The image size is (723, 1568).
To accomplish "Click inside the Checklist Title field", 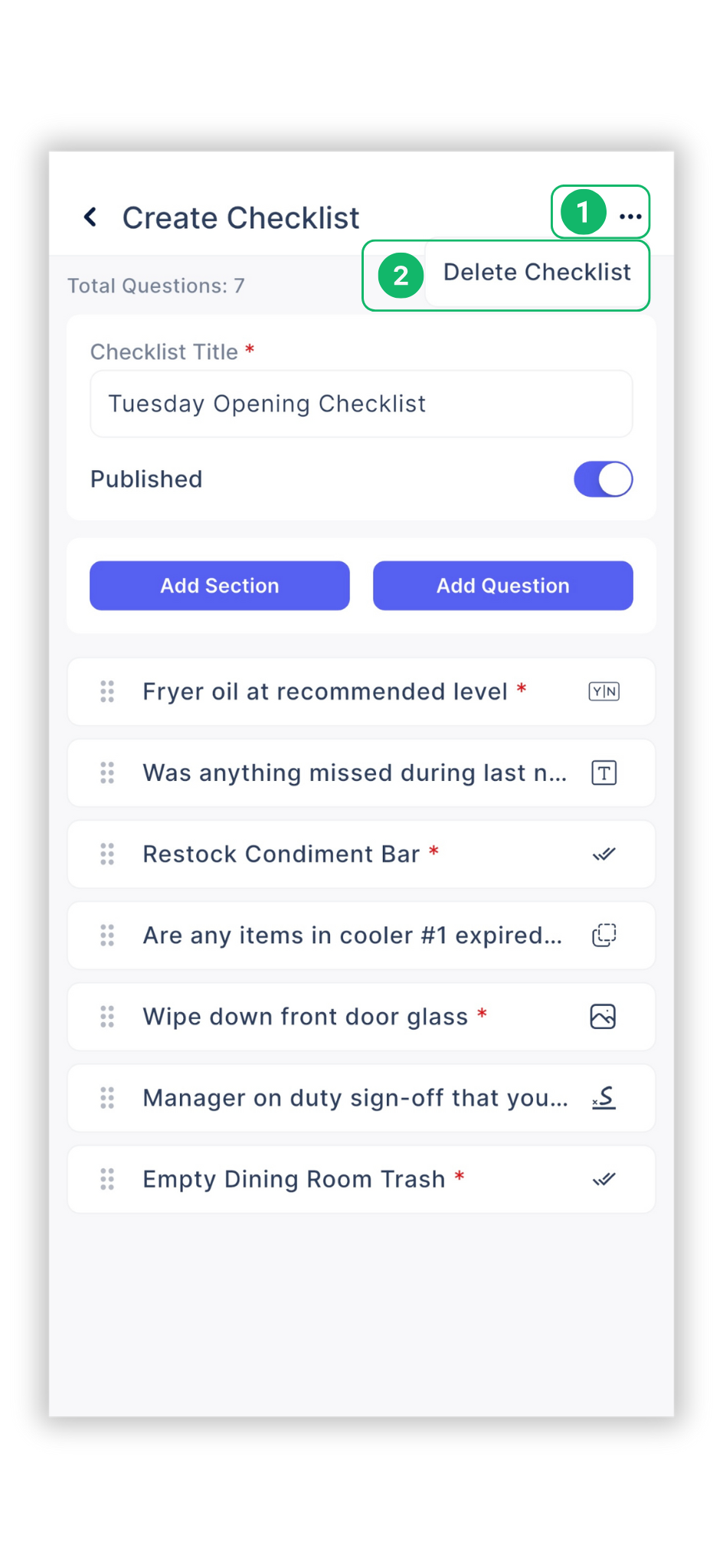I will click(x=360, y=403).
